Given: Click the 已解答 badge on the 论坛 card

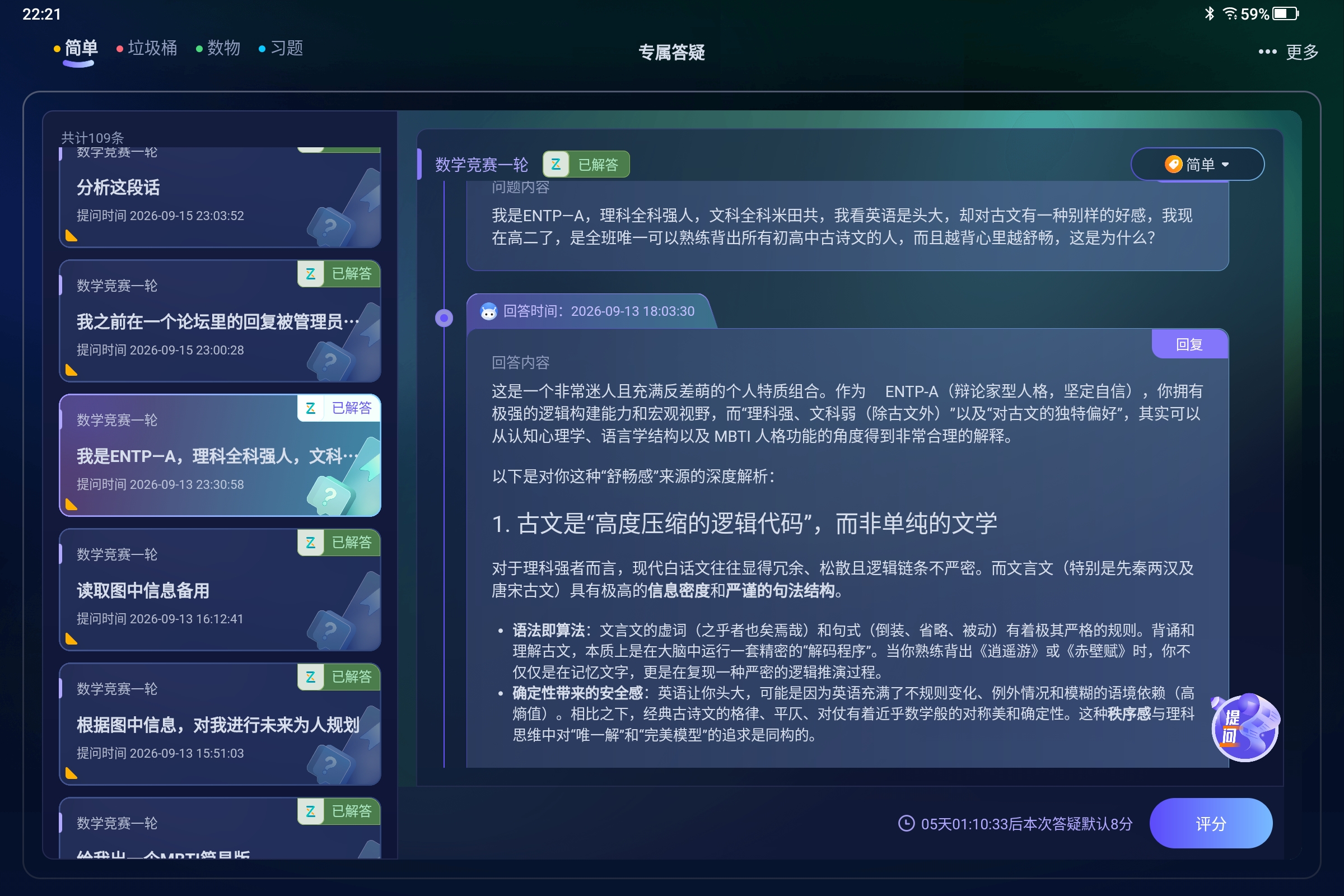Looking at the screenshot, I should pyautogui.click(x=339, y=274).
